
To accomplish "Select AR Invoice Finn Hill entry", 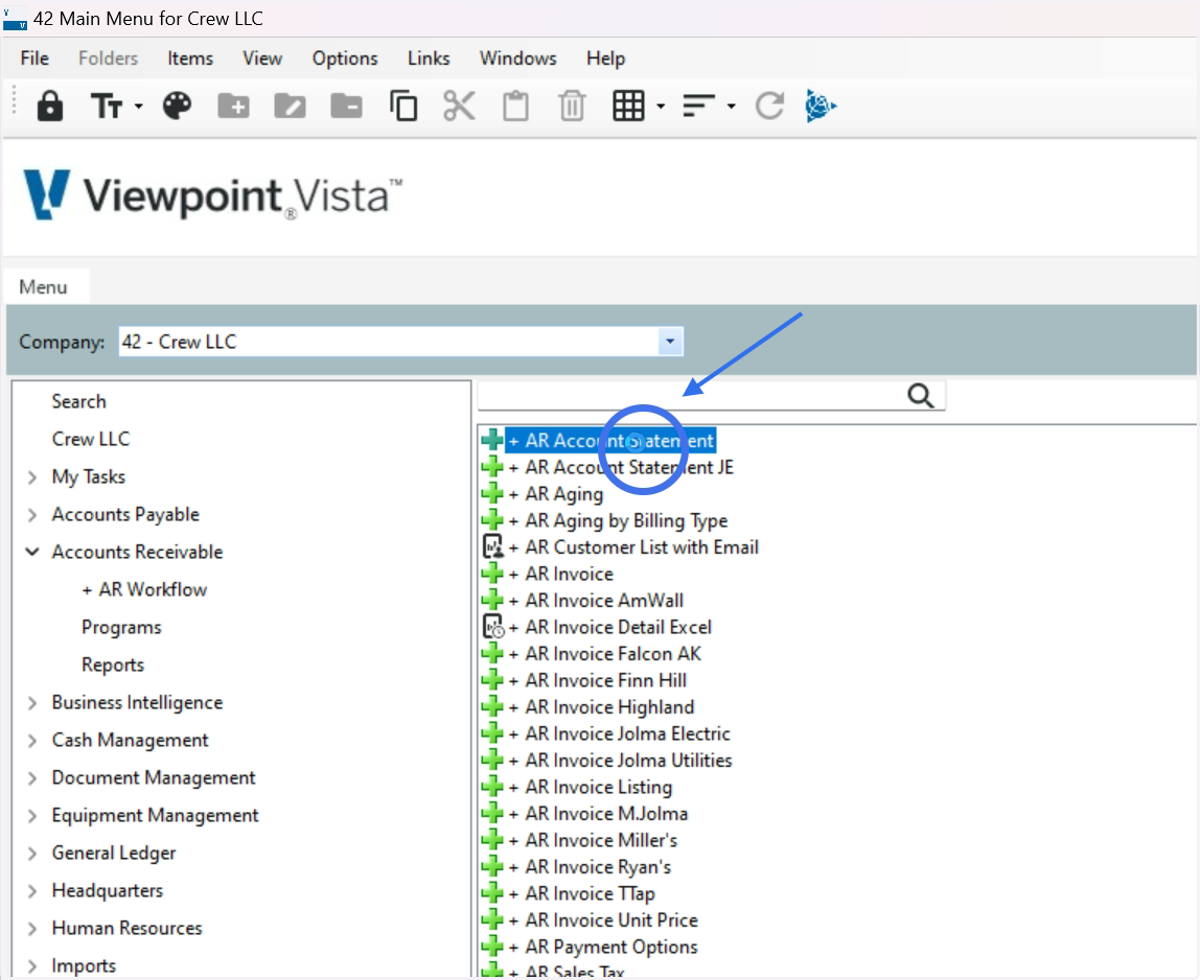I will [x=598, y=680].
